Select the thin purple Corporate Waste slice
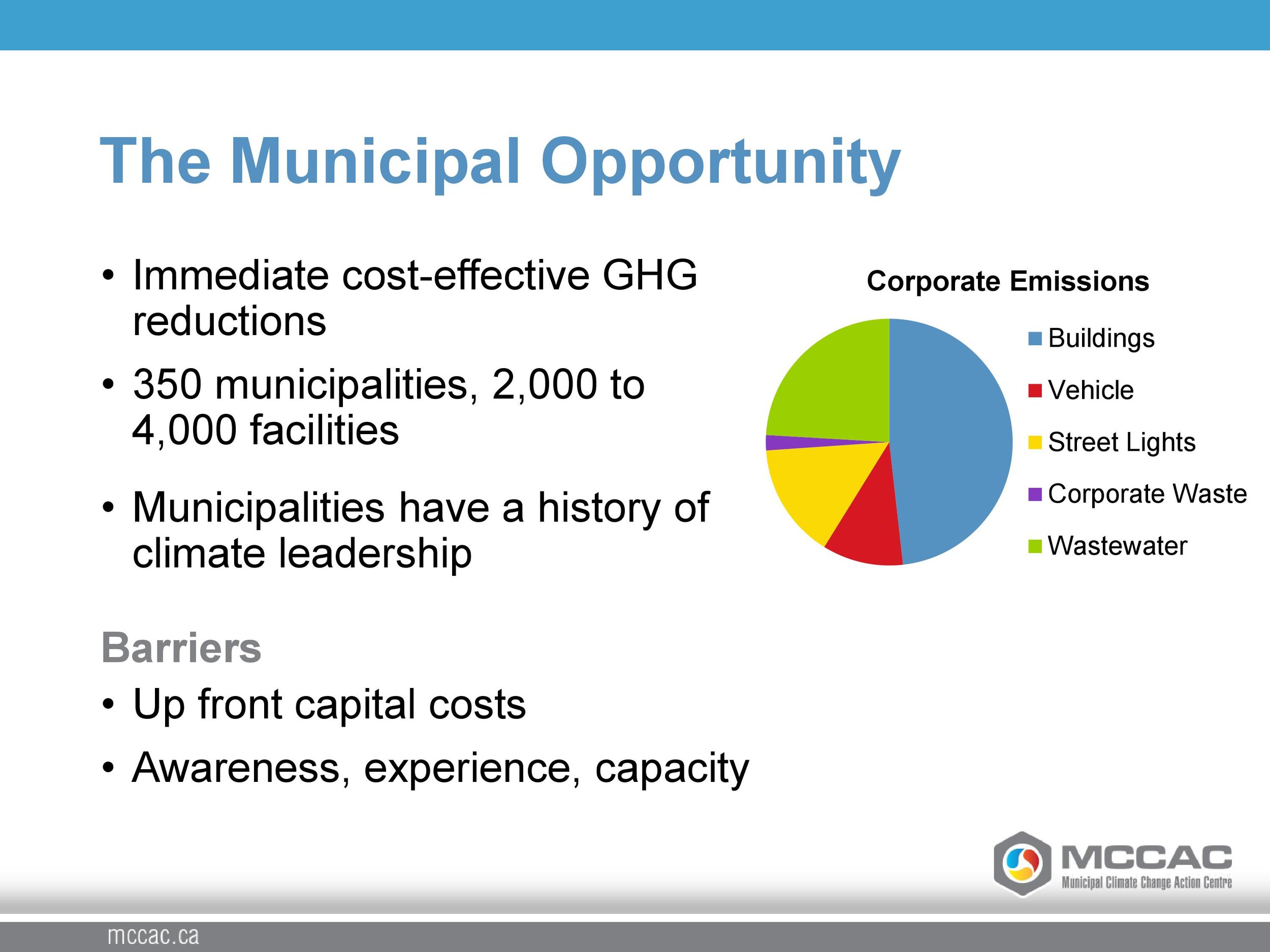 click(792, 442)
